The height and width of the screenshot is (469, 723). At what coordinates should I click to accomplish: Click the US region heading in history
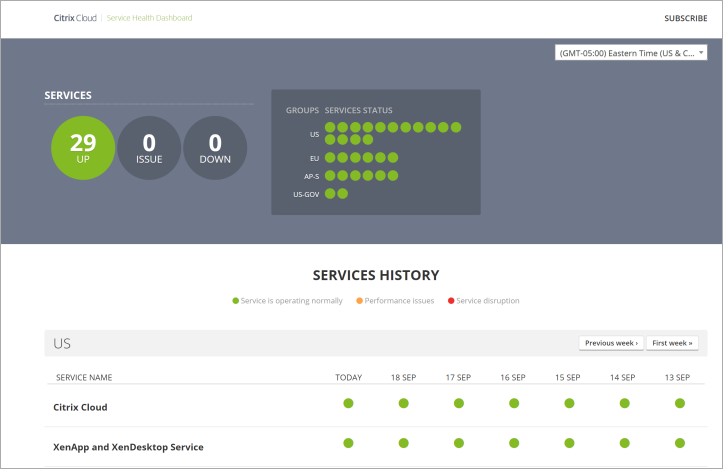click(x=62, y=344)
